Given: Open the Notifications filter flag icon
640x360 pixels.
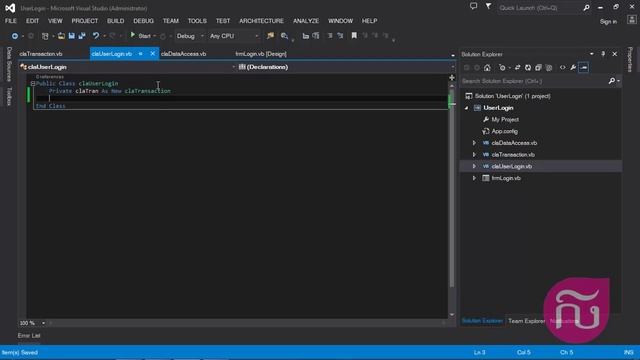Looking at the screenshot, I should (x=488, y=6).
